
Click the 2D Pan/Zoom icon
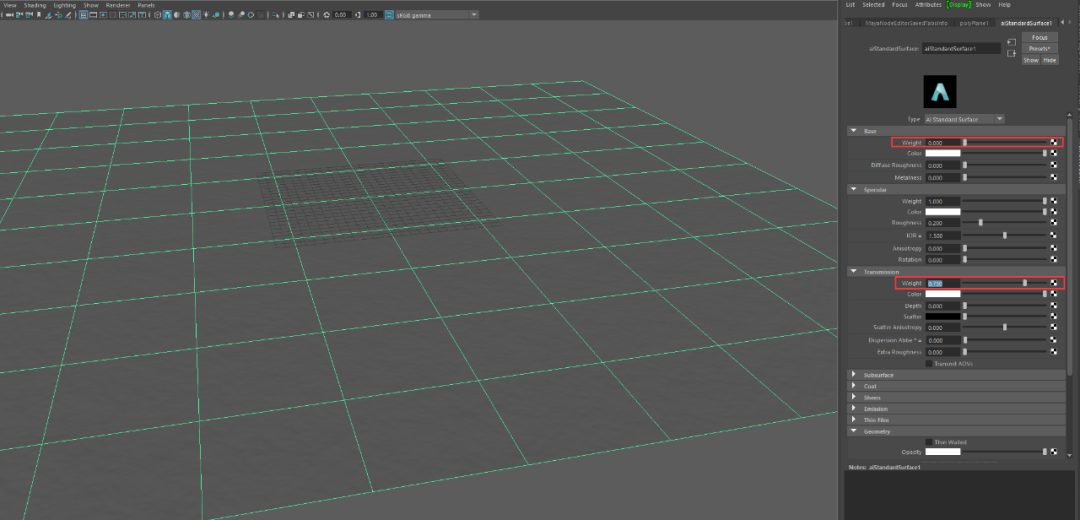[x=59, y=14]
